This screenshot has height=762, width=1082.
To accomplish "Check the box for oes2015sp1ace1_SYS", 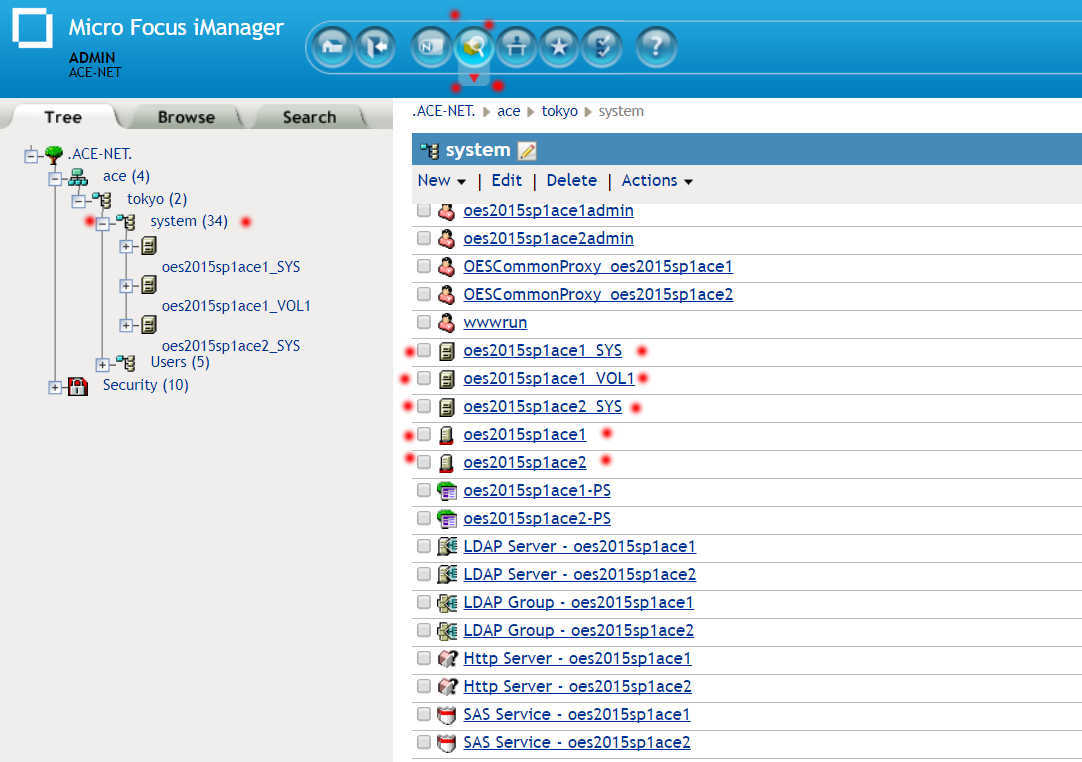I will (424, 350).
